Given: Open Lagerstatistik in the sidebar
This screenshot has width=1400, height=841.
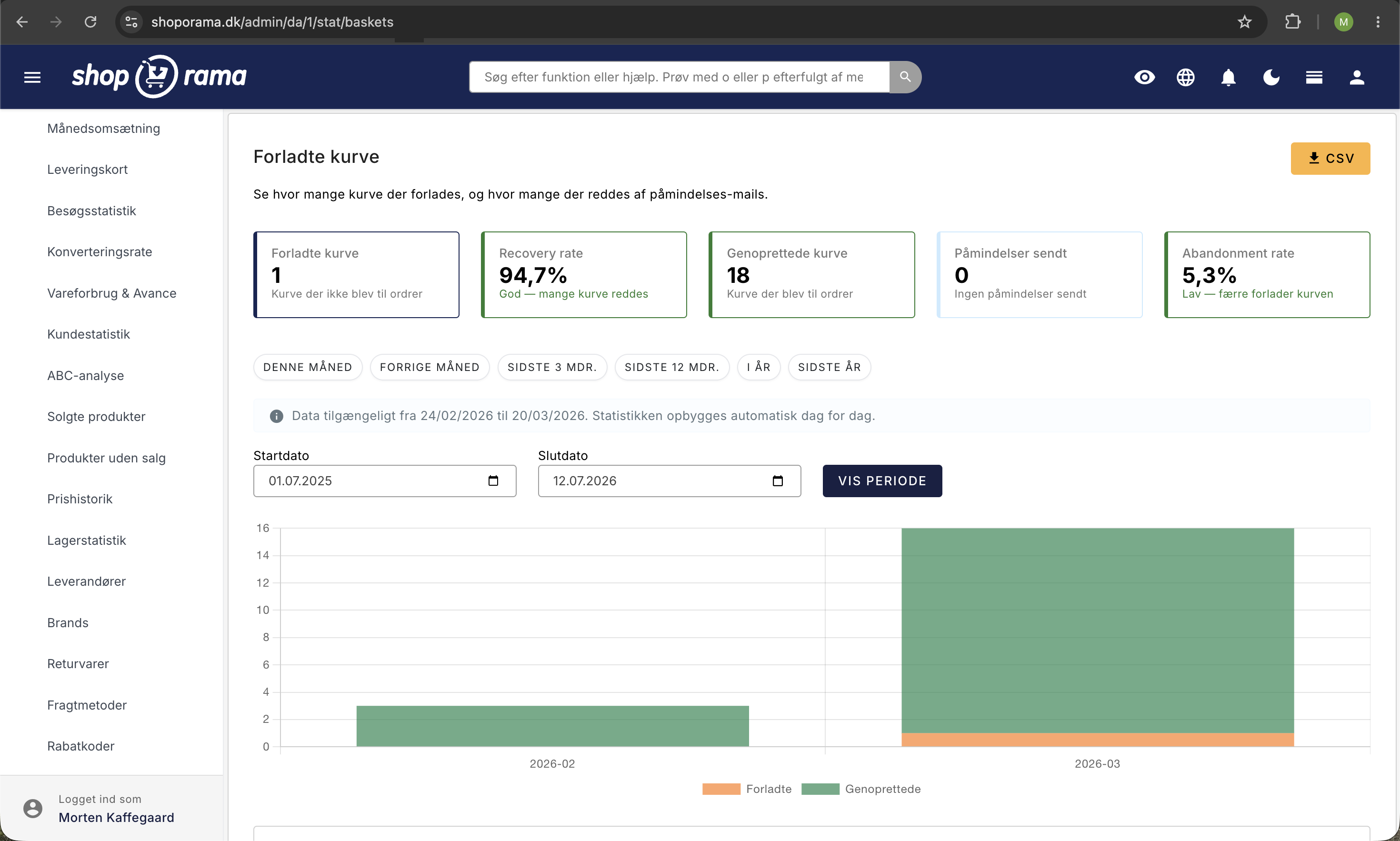Looking at the screenshot, I should 87,540.
